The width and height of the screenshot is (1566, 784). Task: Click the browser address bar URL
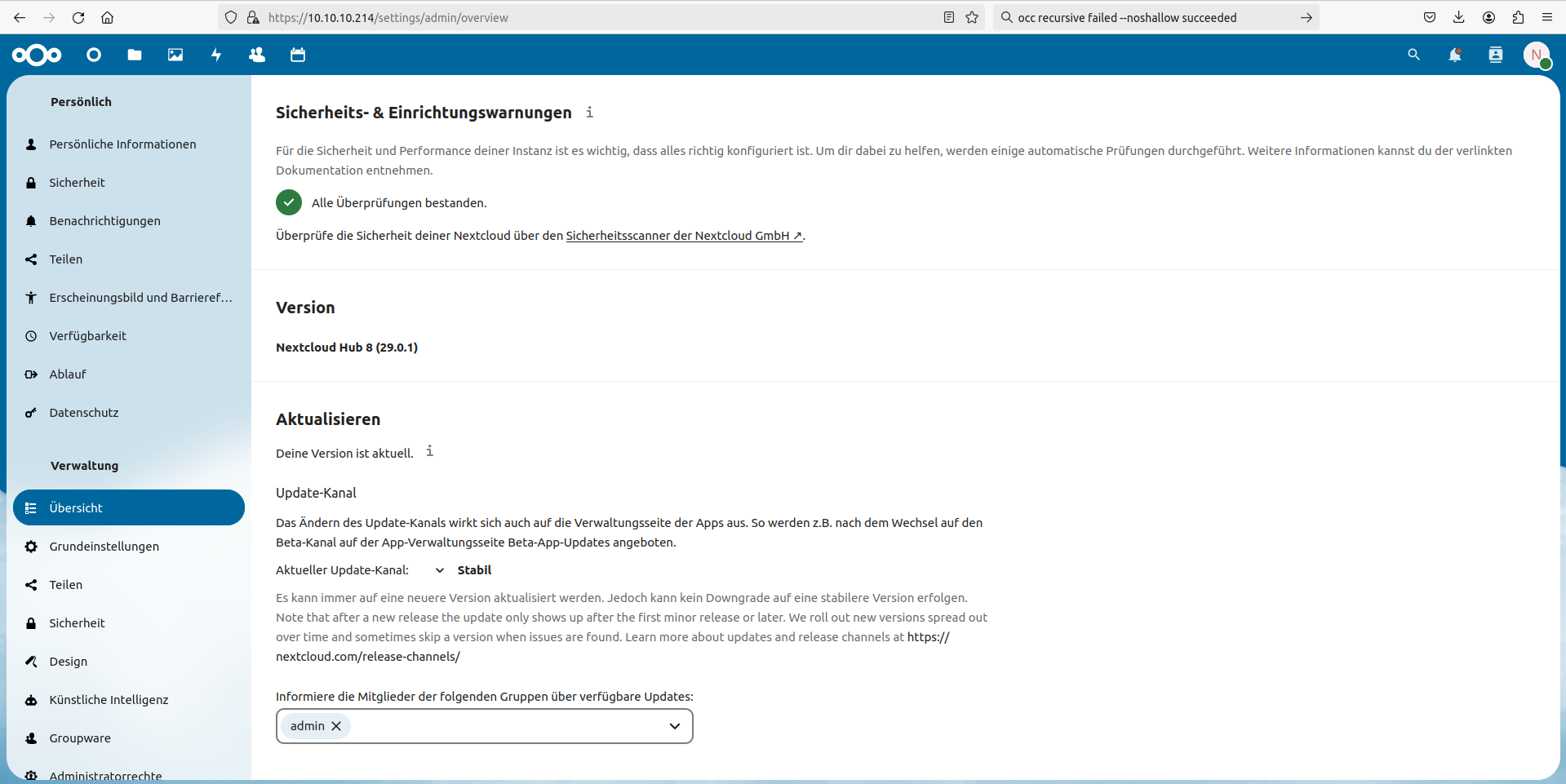click(388, 17)
